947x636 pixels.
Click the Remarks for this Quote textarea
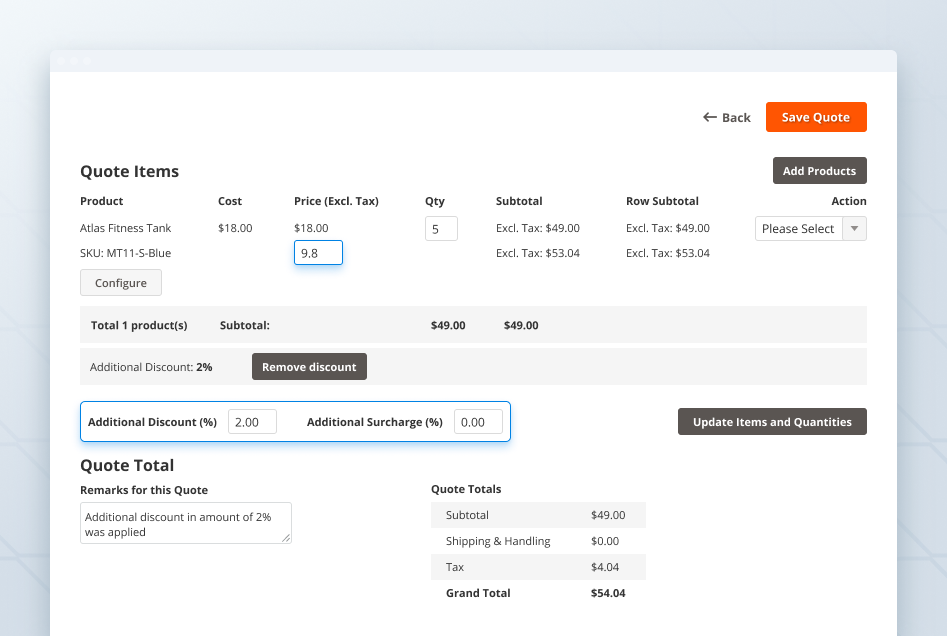tap(185, 523)
